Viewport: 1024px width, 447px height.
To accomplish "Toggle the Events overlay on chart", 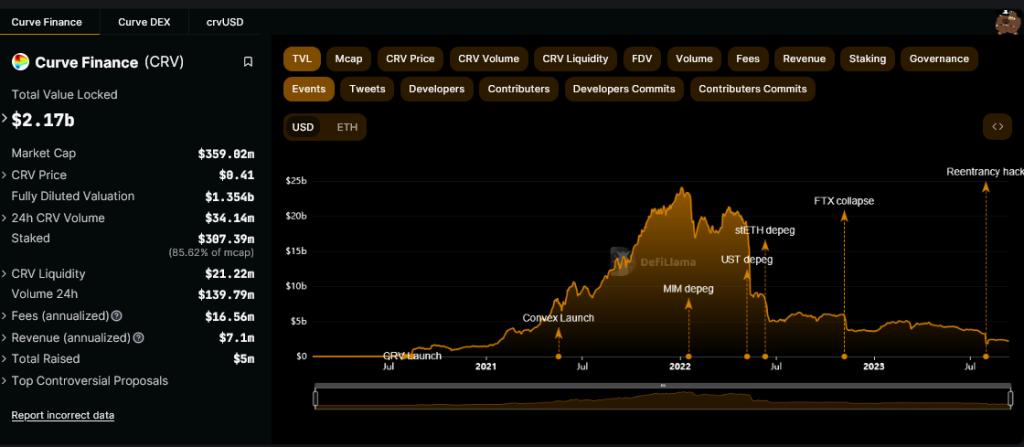I will [x=308, y=89].
